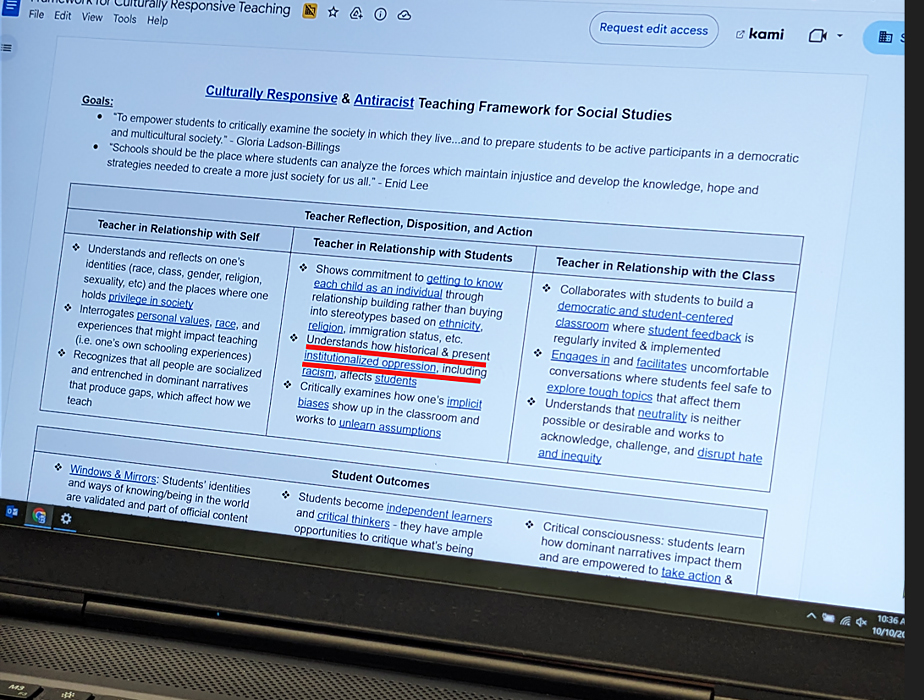Show the document outline sidebar
Image resolution: width=924 pixels, height=700 pixels.
tap(8, 47)
